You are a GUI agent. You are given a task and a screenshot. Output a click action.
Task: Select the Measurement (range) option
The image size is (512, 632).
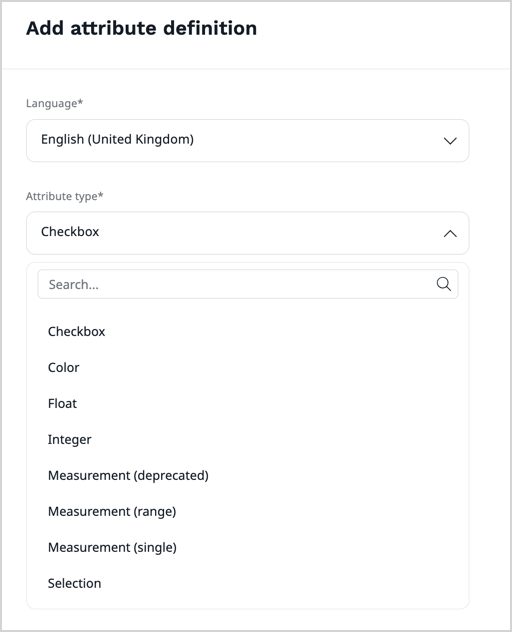[248, 511]
